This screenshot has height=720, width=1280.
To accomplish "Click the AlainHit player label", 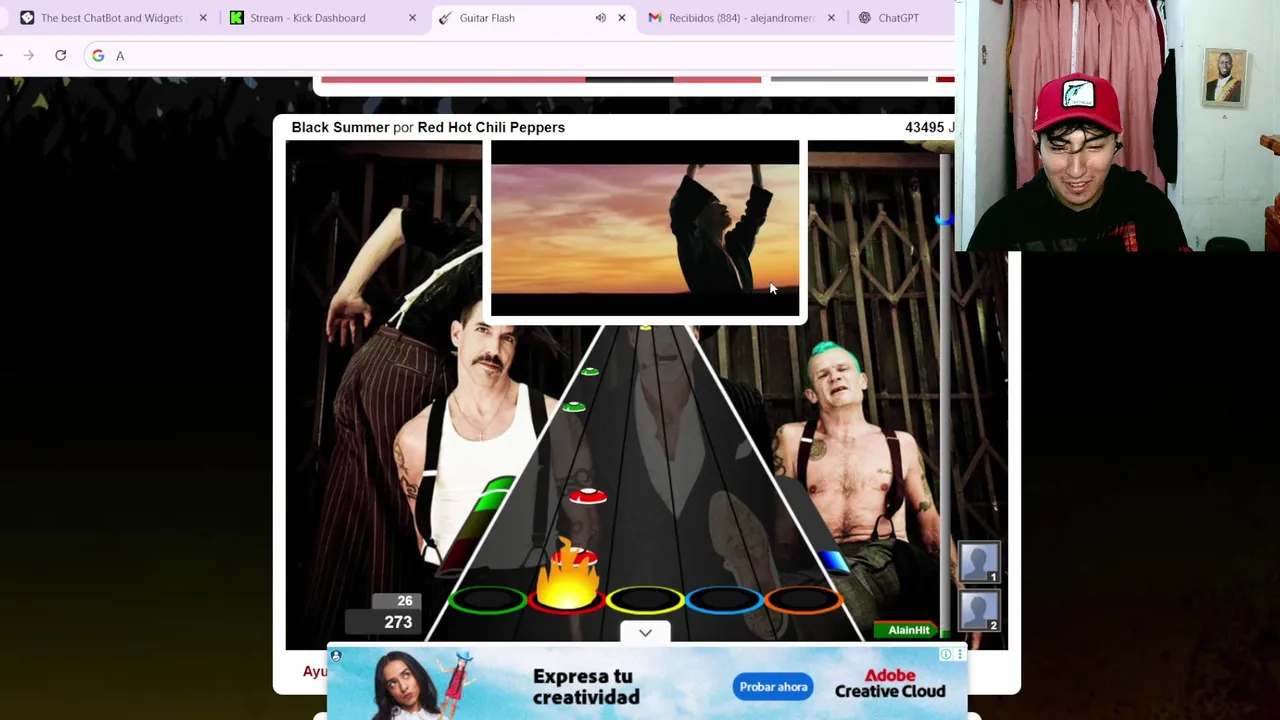I will (908, 630).
